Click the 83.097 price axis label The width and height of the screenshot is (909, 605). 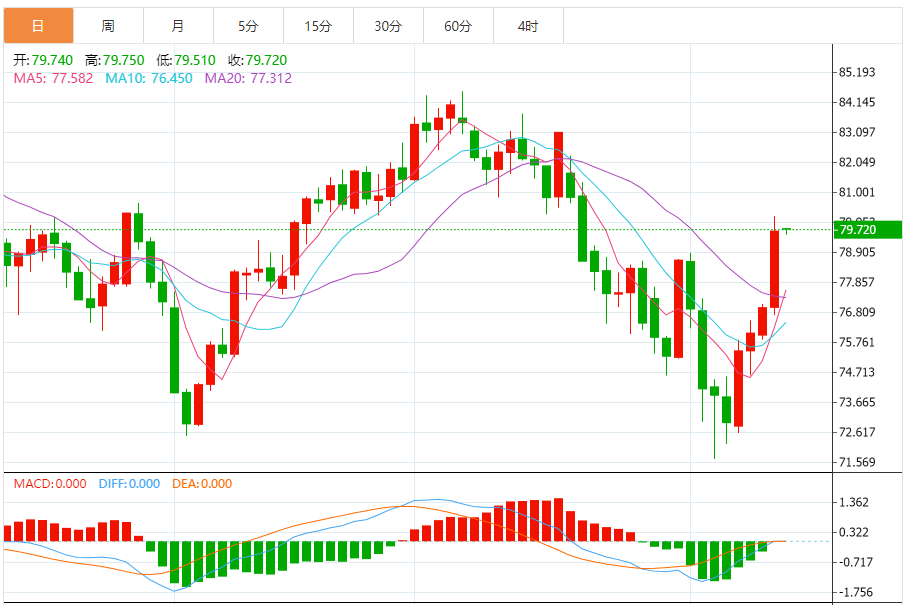(x=857, y=132)
